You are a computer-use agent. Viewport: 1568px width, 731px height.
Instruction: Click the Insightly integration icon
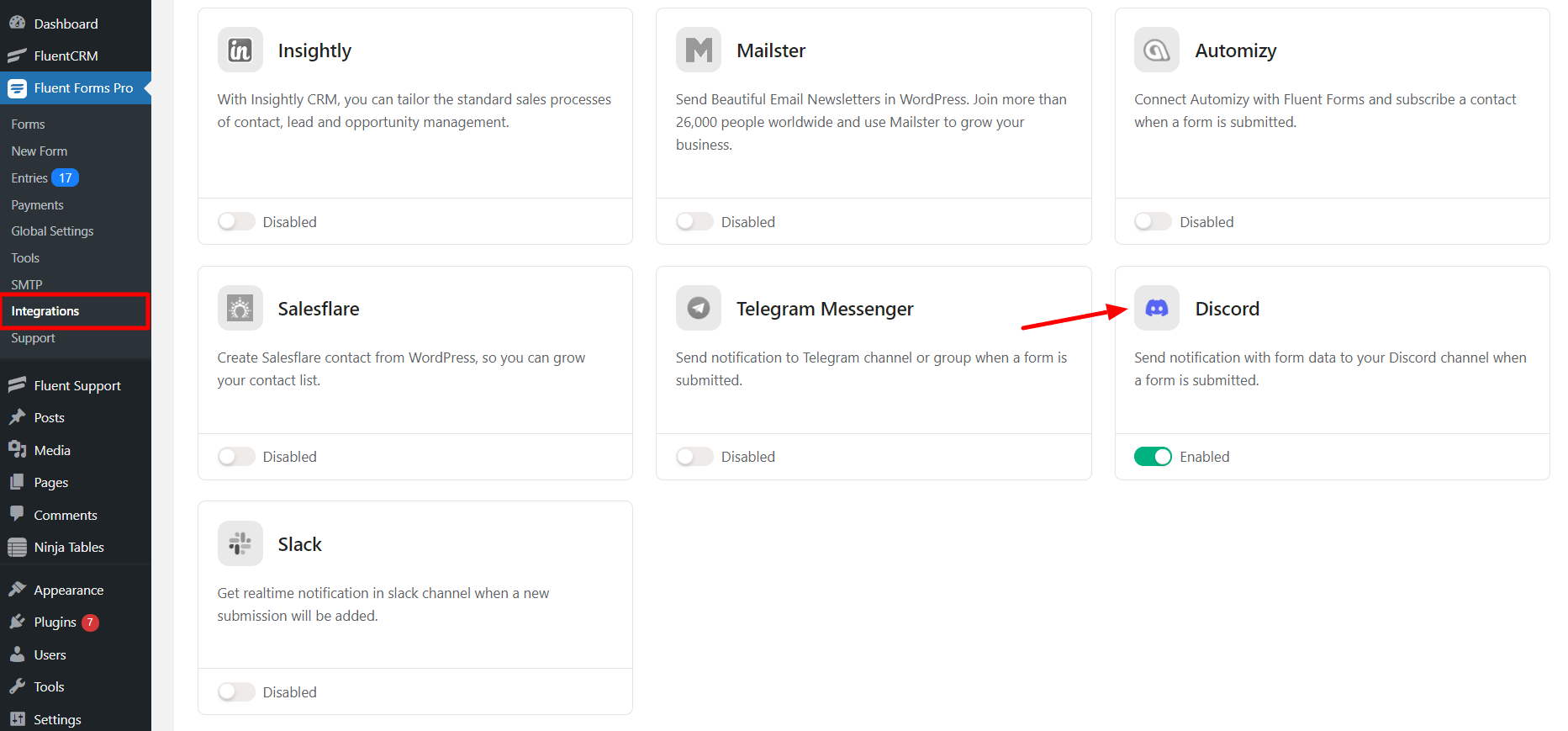tap(240, 50)
